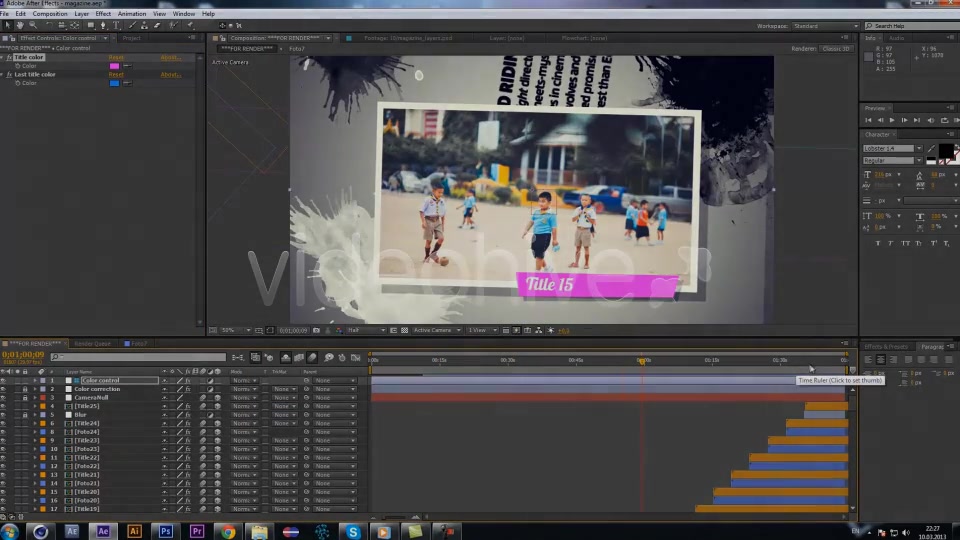Viewport: 960px width, 540px height.
Task: Open the Layer menu
Action: 81,13
